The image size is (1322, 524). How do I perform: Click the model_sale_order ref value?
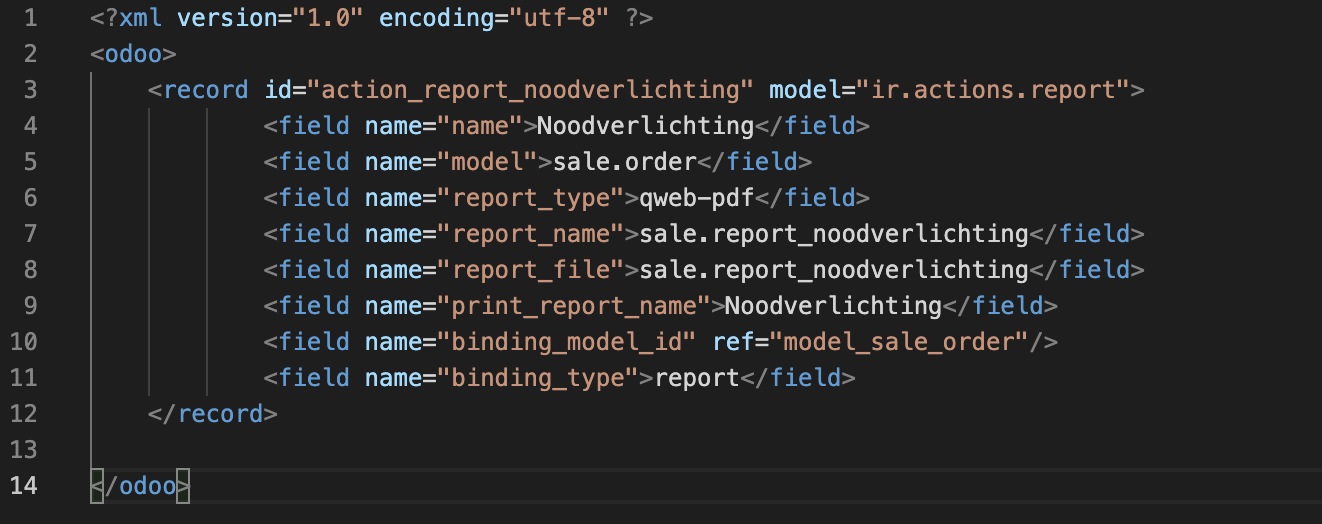pos(900,341)
